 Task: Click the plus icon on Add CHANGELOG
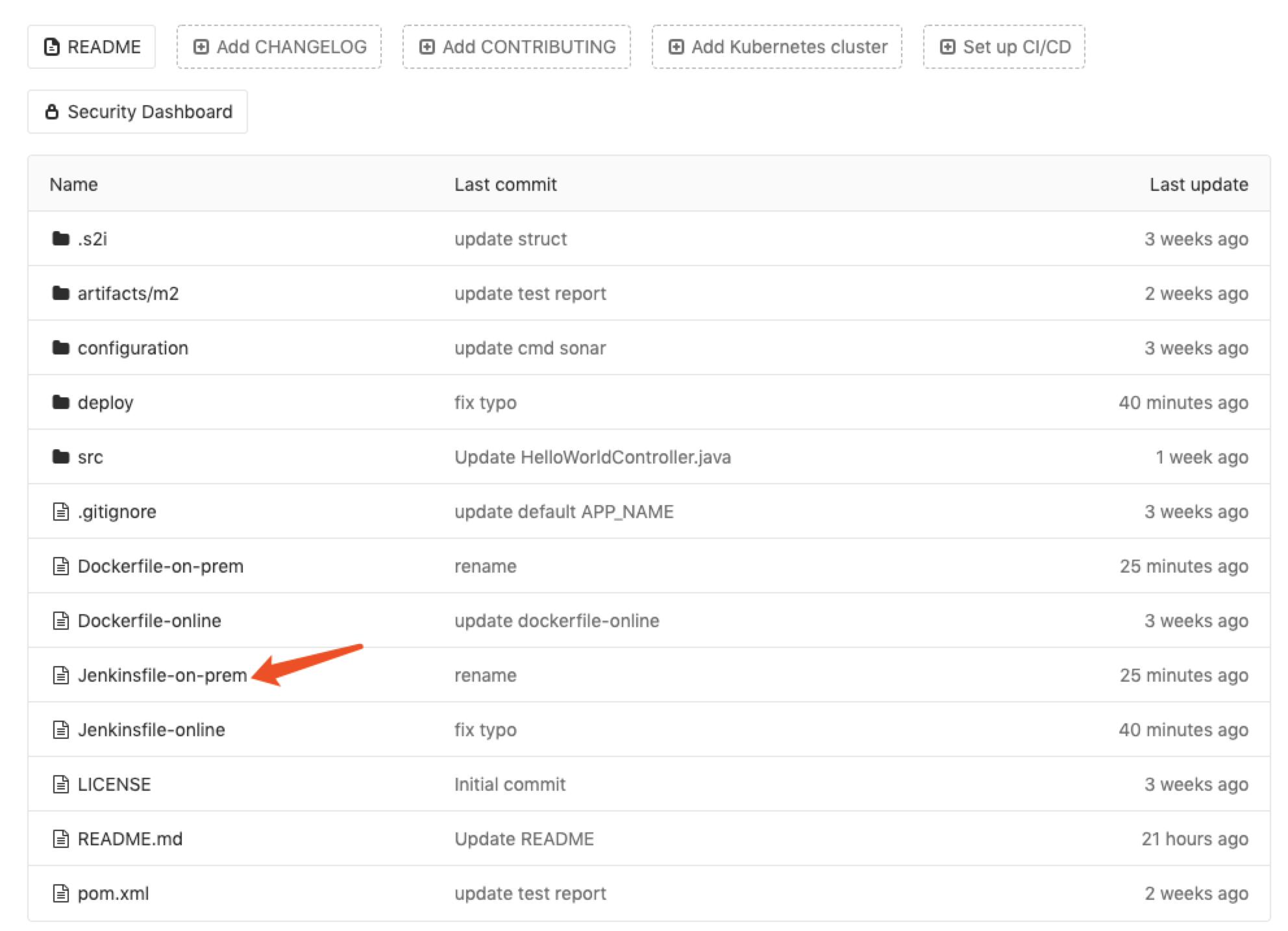click(201, 47)
